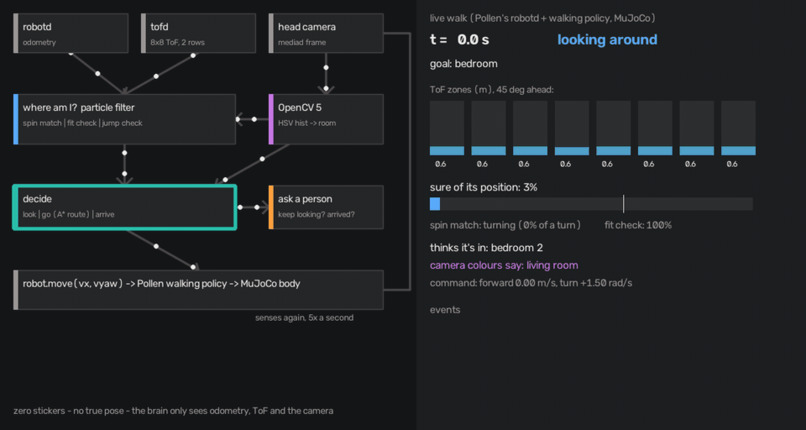The width and height of the screenshot is (806, 430).
Task: Select the robot.move walking policy node
Action: (x=198, y=290)
